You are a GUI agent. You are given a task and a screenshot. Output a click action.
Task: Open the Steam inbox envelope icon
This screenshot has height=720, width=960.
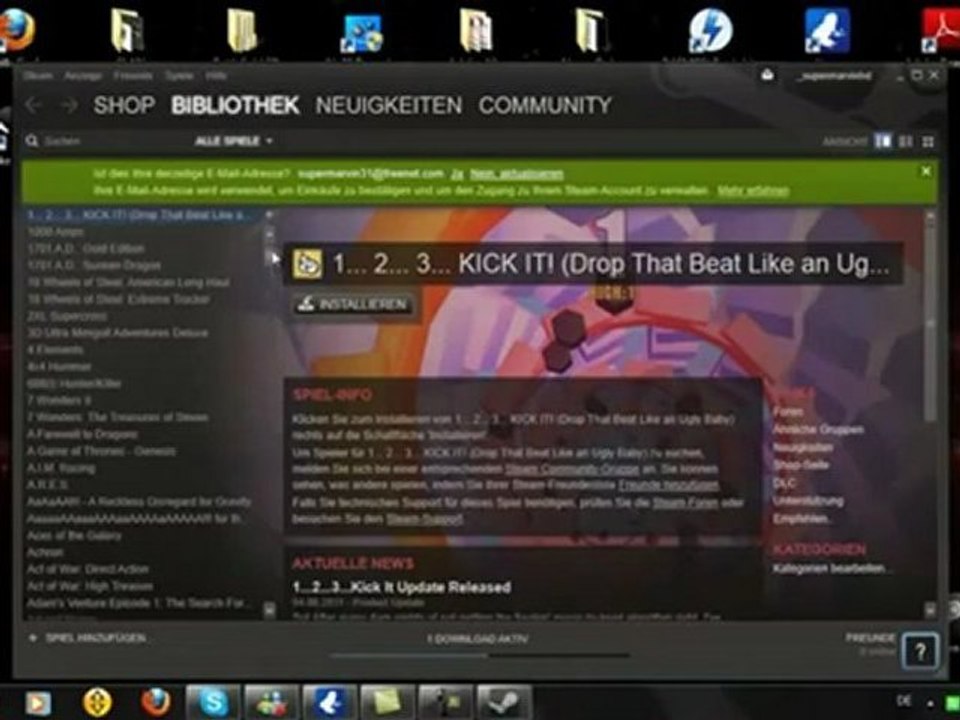click(x=768, y=76)
